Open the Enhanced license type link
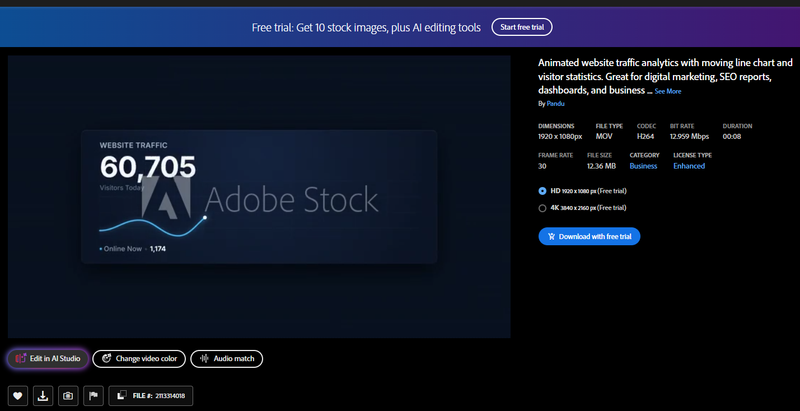 point(689,166)
